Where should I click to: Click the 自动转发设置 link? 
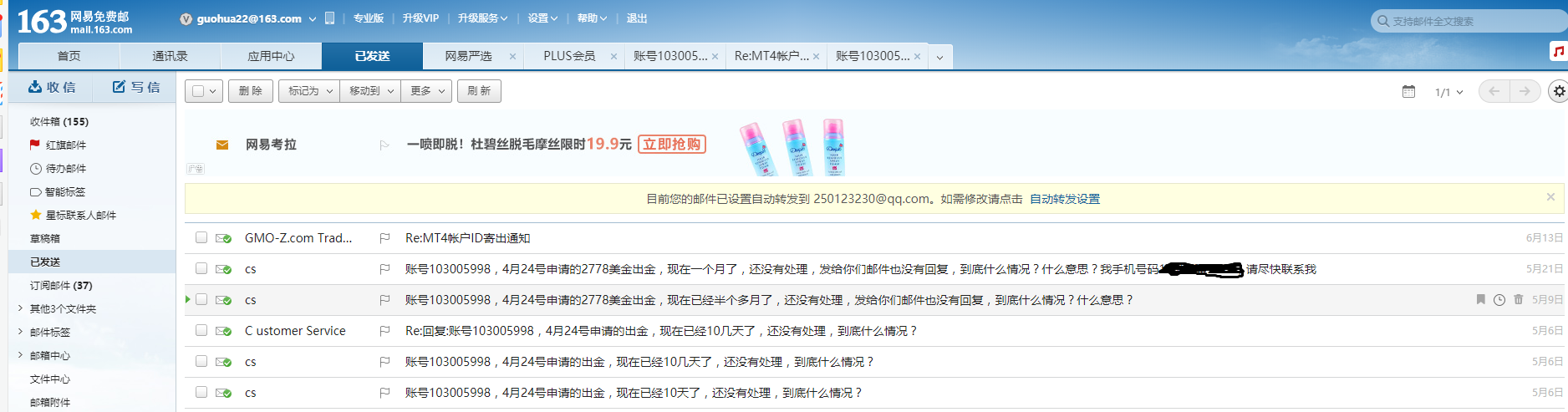click(1064, 199)
